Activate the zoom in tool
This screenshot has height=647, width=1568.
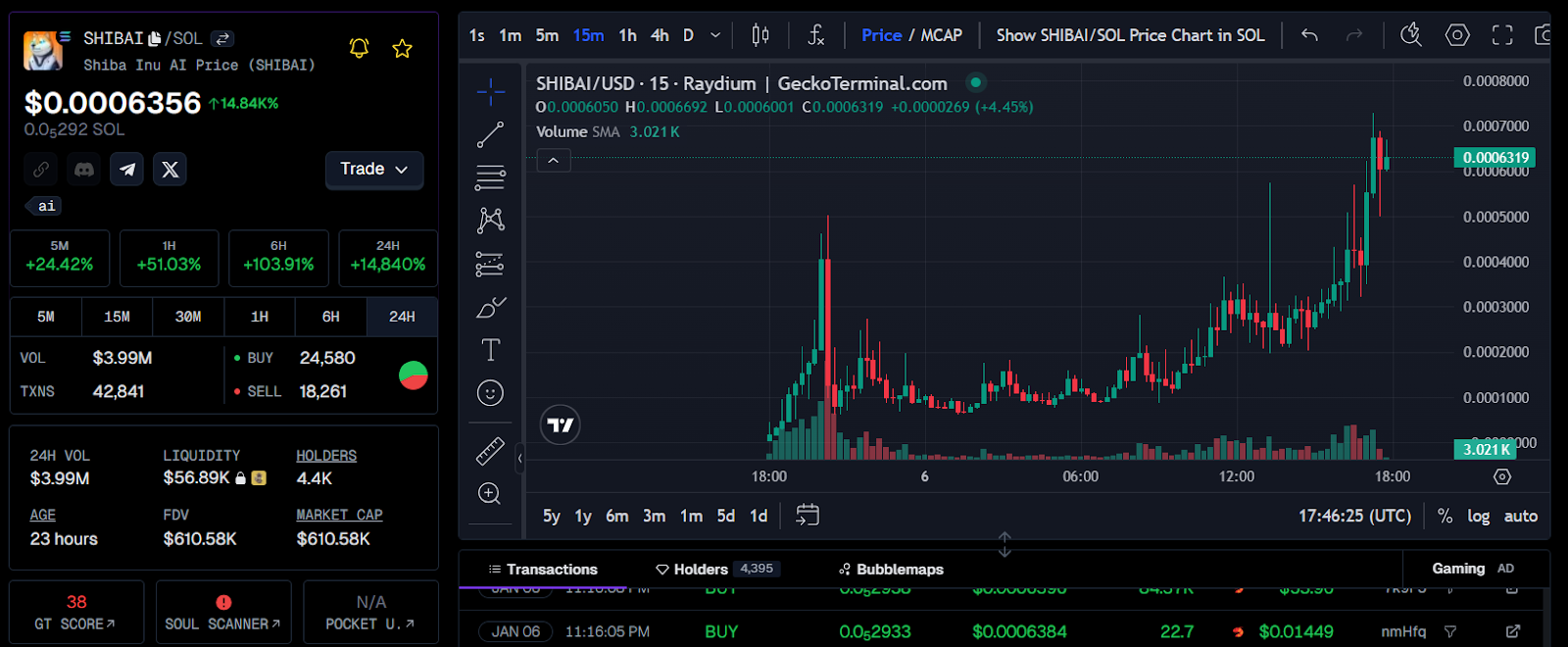click(490, 493)
